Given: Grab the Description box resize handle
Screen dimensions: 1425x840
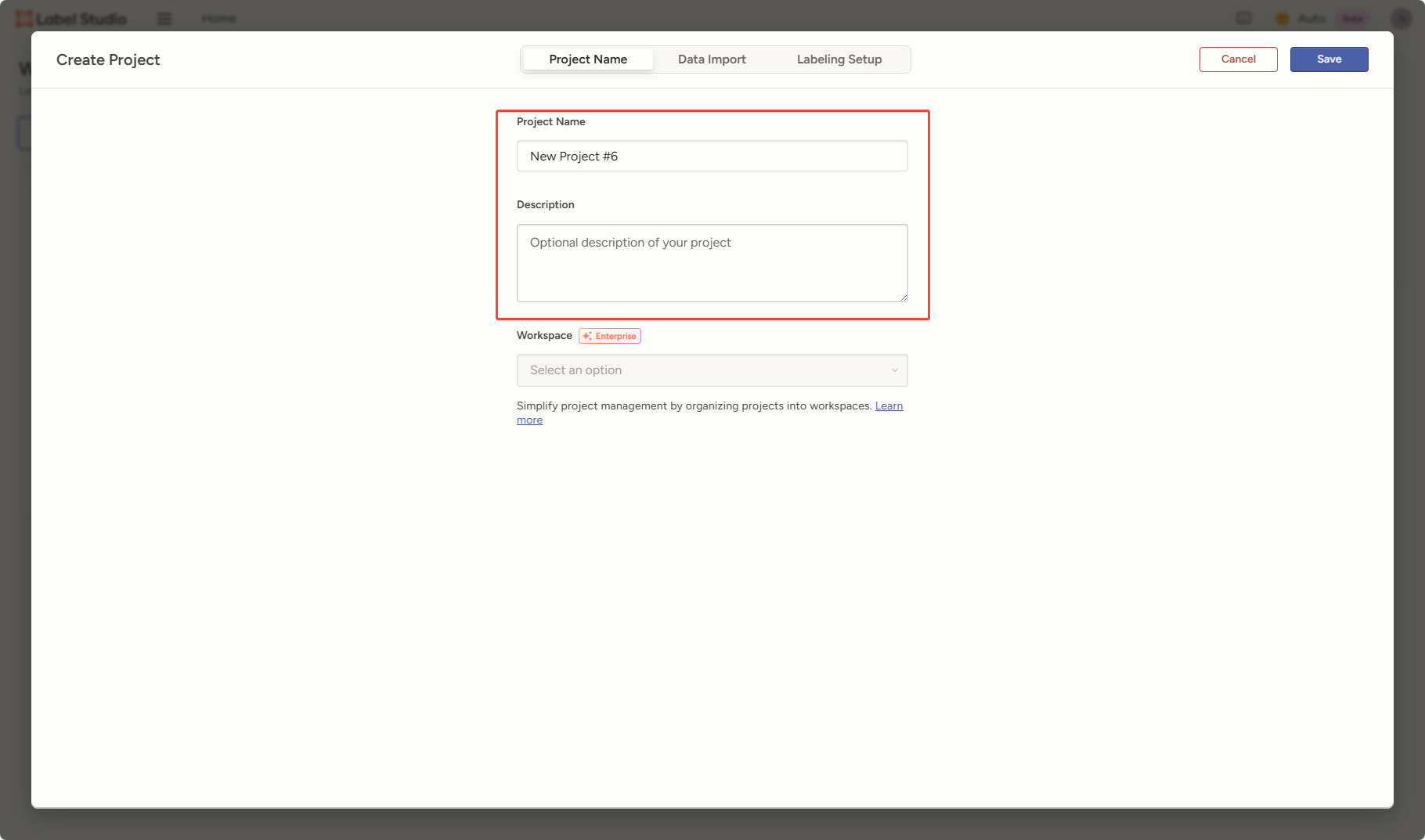Looking at the screenshot, I should [904, 297].
